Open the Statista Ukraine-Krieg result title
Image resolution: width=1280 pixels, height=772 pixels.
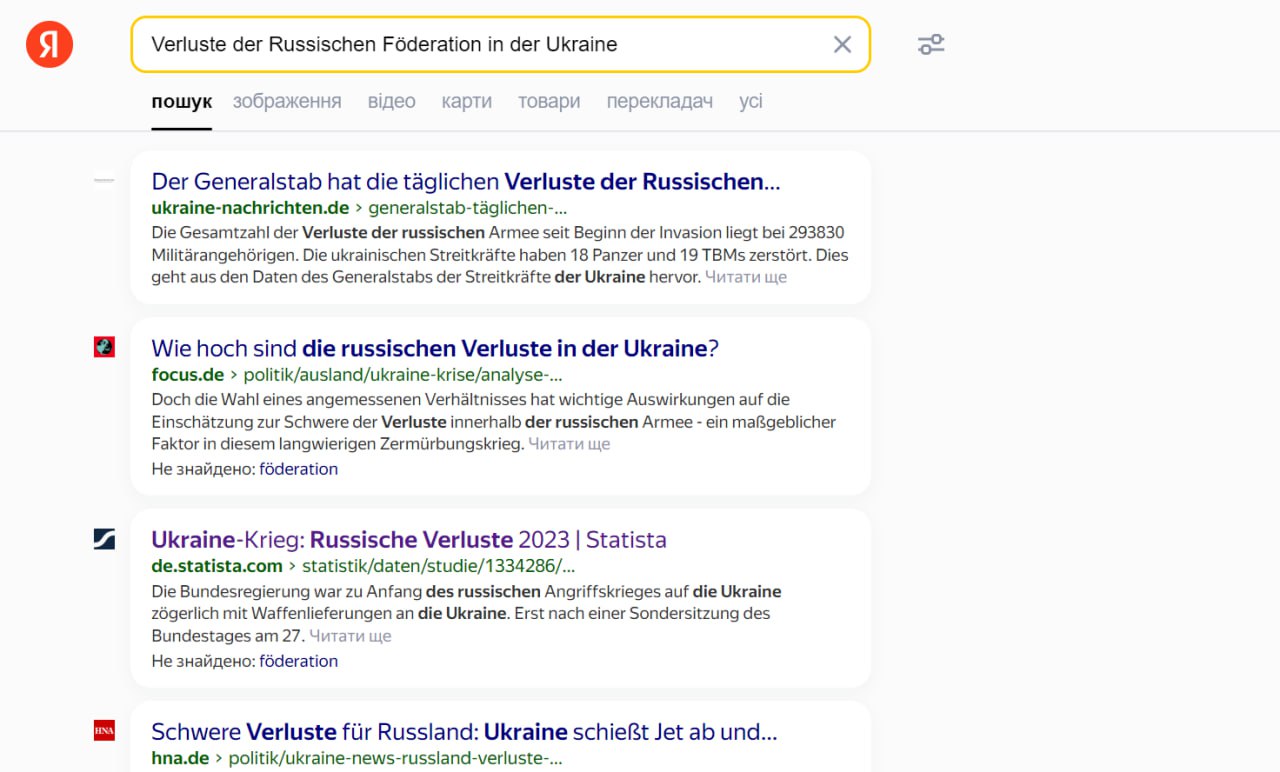(x=408, y=540)
